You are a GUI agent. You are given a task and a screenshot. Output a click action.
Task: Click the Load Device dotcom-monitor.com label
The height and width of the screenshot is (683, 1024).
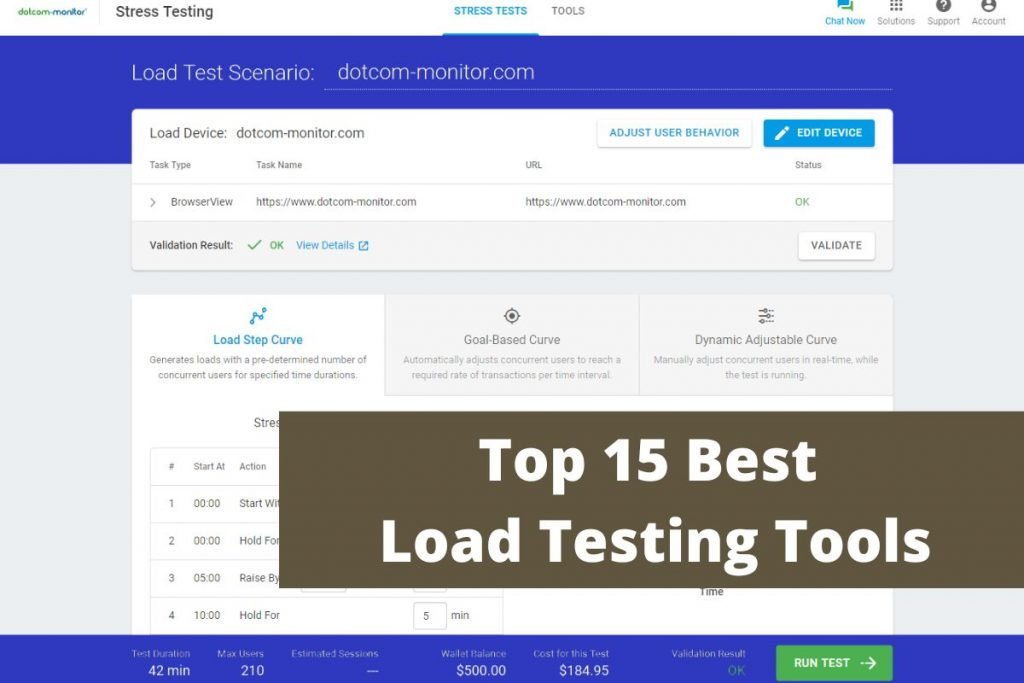pyautogui.click(x=257, y=133)
